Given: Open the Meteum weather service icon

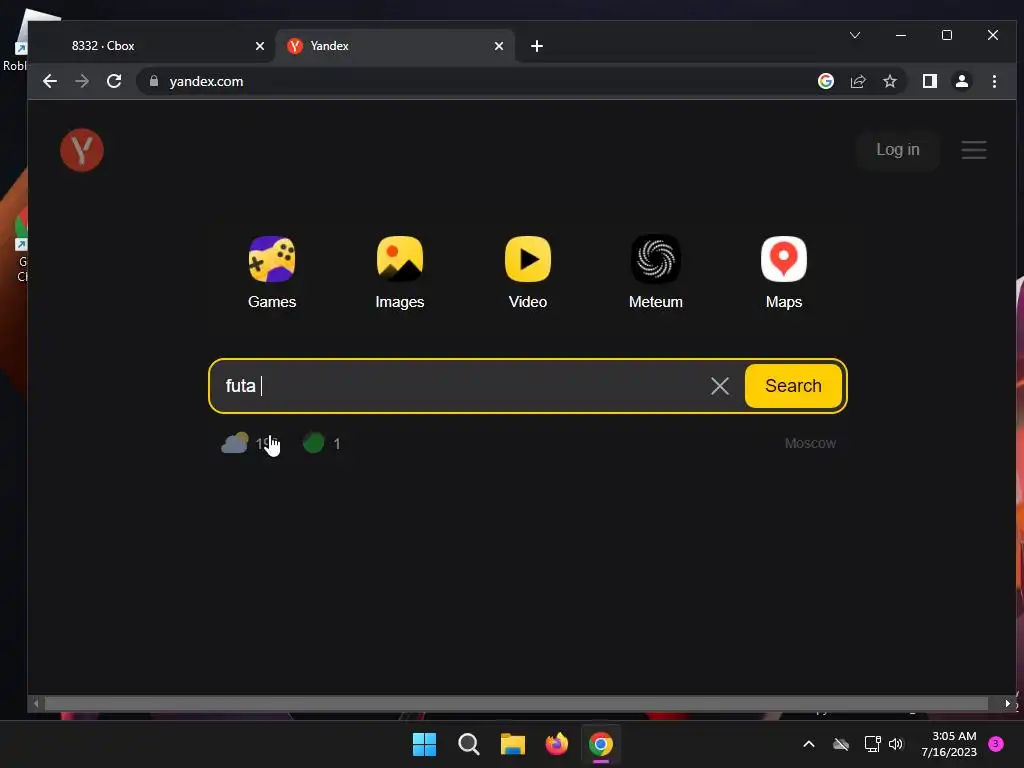Looking at the screenshot, I should coord(656,259).
